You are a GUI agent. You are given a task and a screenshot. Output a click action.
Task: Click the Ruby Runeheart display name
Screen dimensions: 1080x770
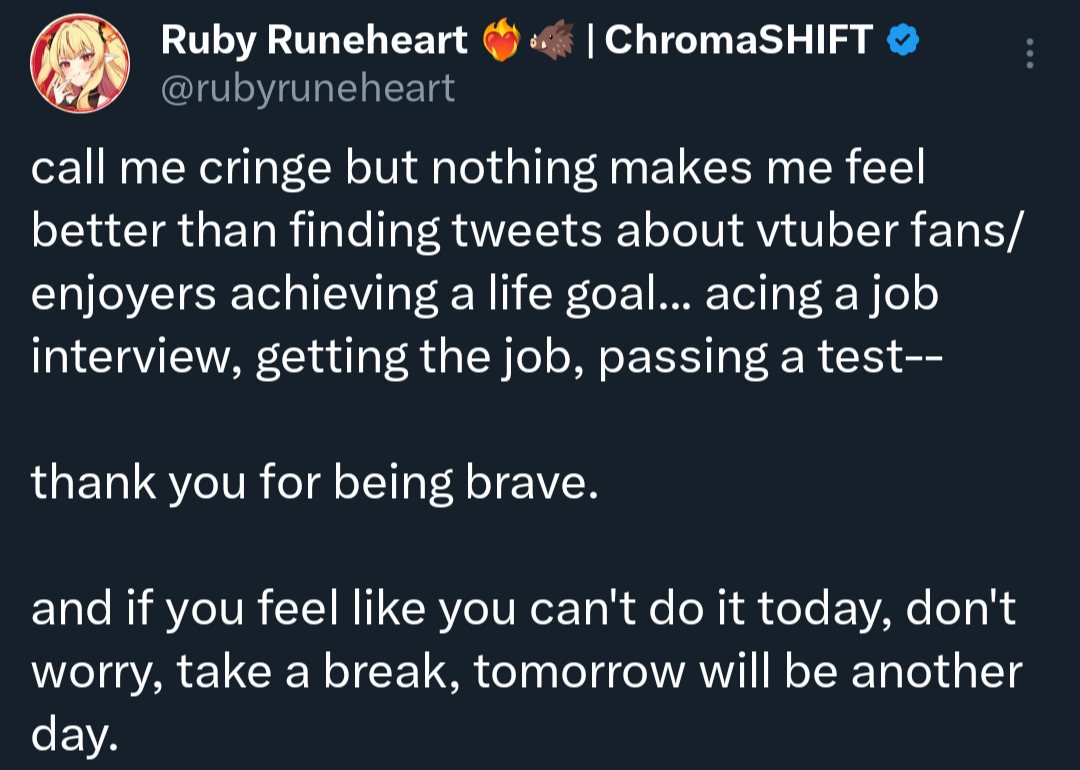(x=314, y=40)
